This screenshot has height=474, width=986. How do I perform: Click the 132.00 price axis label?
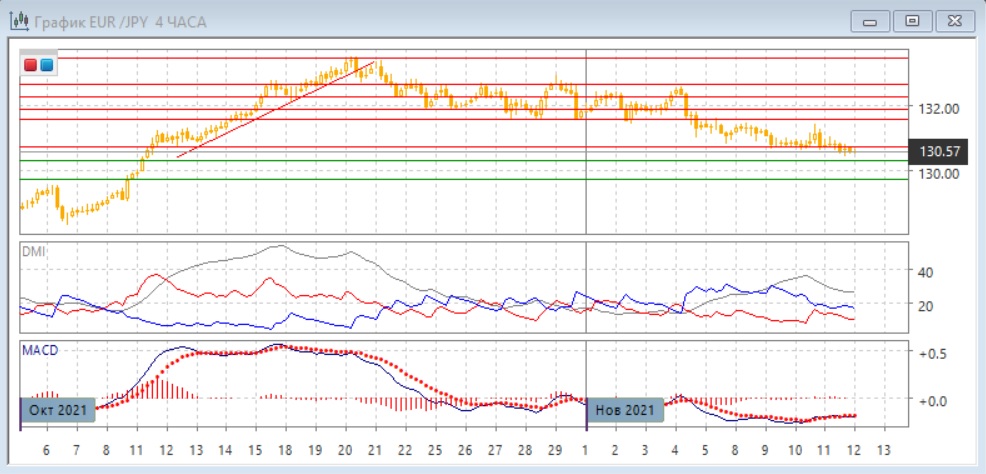[x=938, y=109]
